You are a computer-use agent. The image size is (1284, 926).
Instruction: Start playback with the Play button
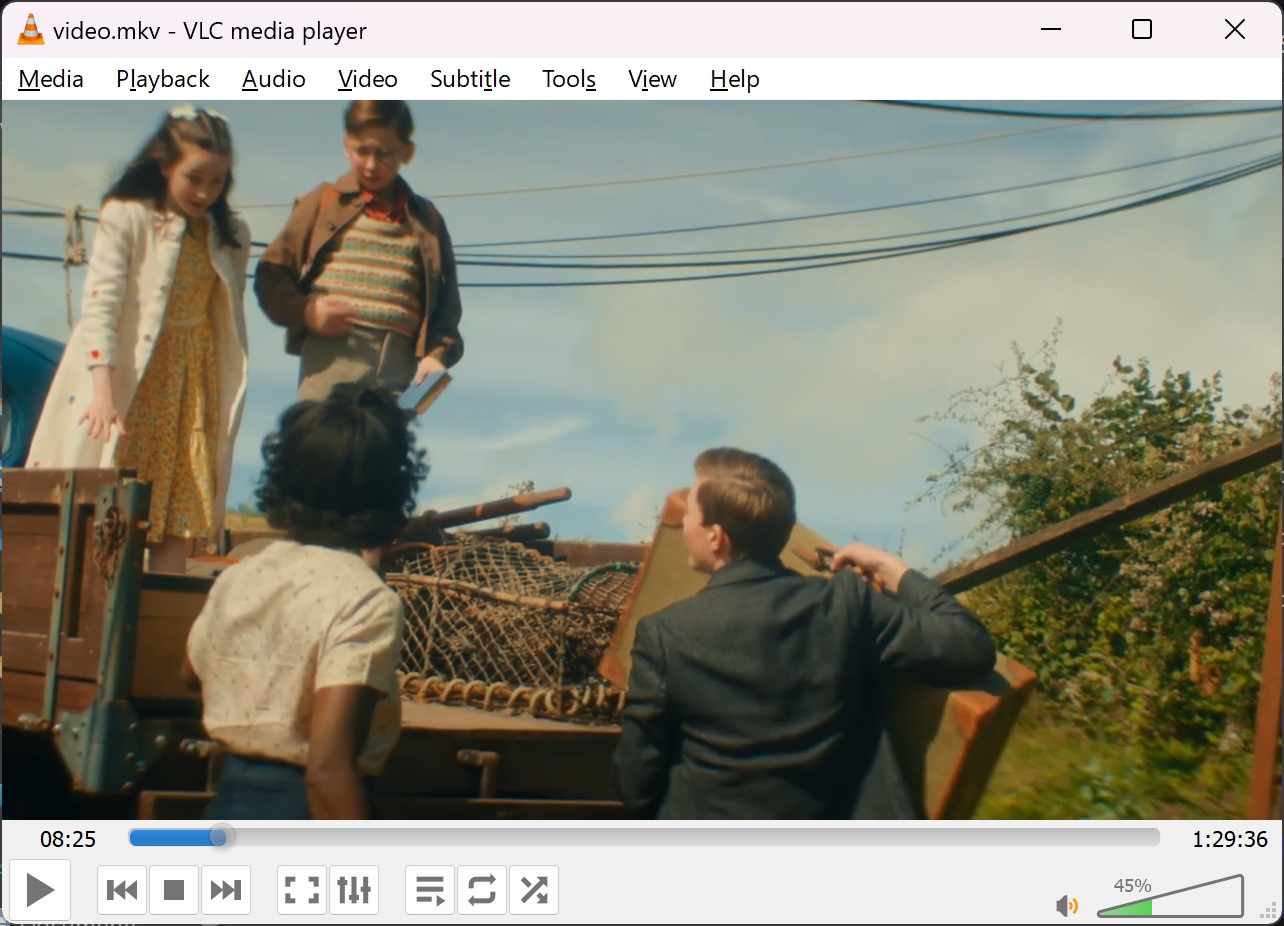tap(40, 889)
